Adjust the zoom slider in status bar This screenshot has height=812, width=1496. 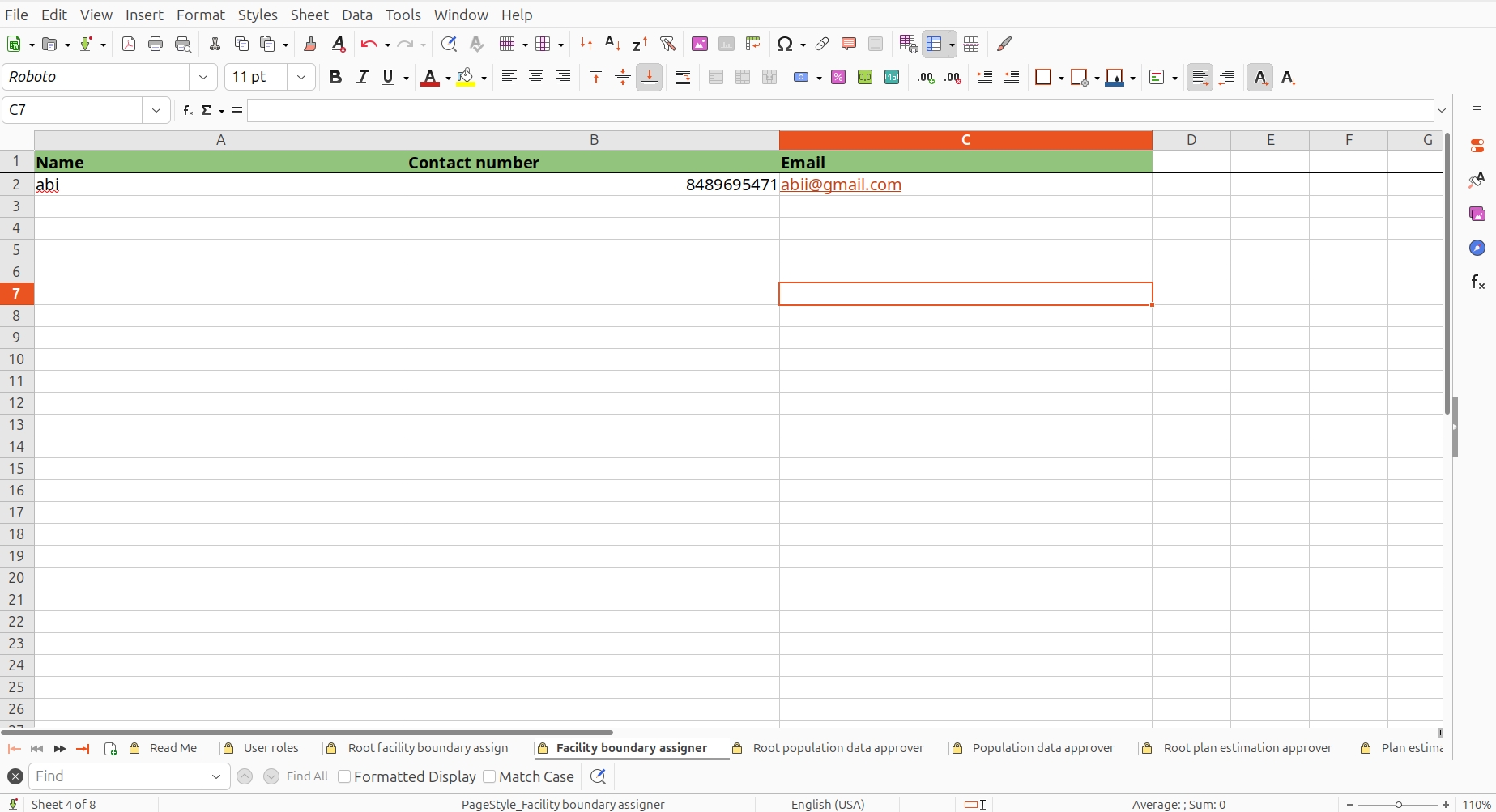click(x=1398, y=805)
